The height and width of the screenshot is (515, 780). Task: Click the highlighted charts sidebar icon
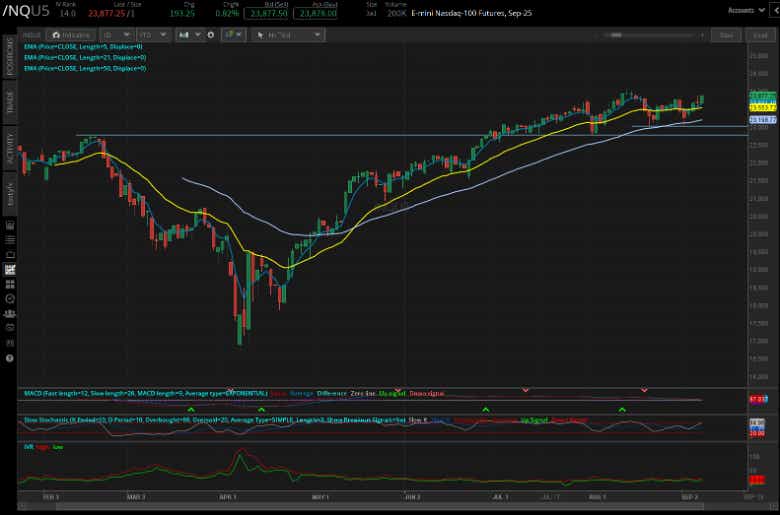(x=9, y=270)
